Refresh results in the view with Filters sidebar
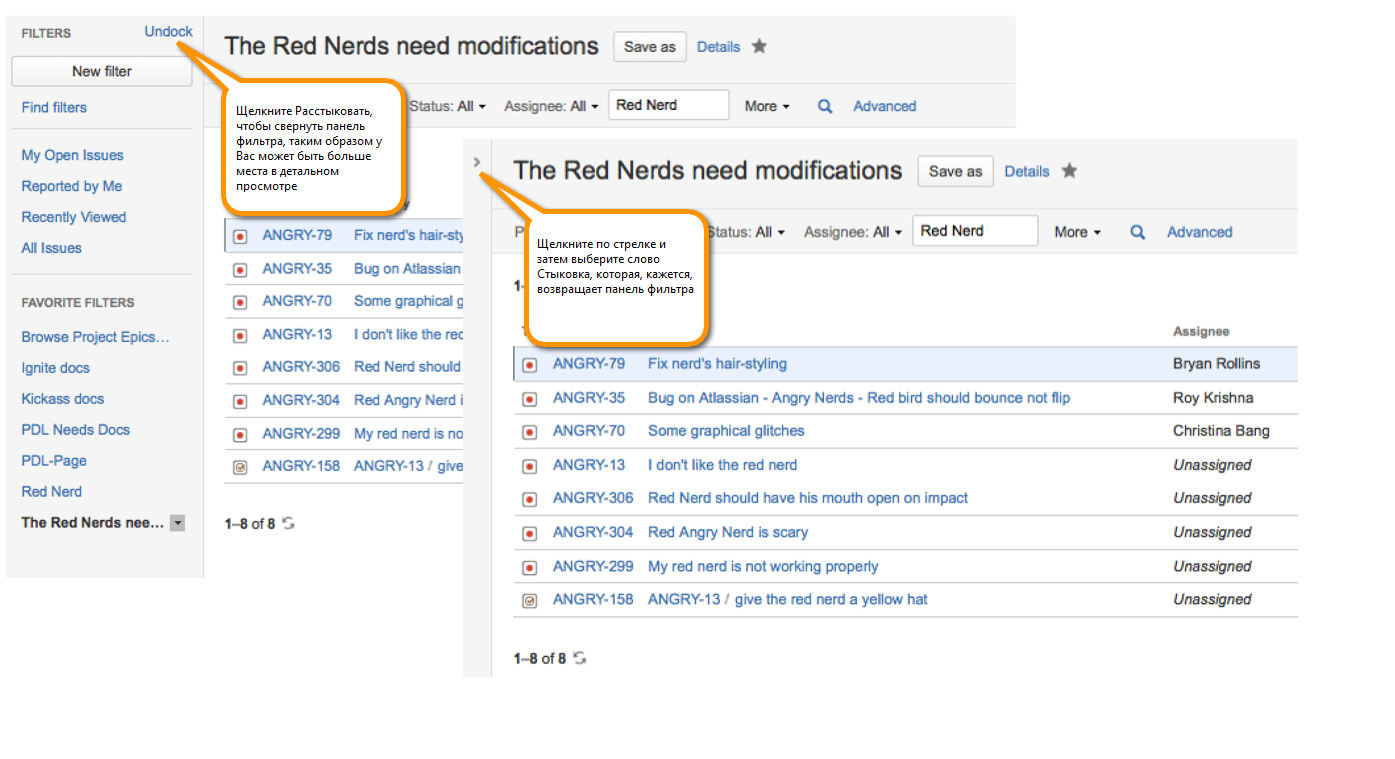Image resolution: width=1395 pixels, height=759 pixels. pyautogui.click(x=288, y=524)
